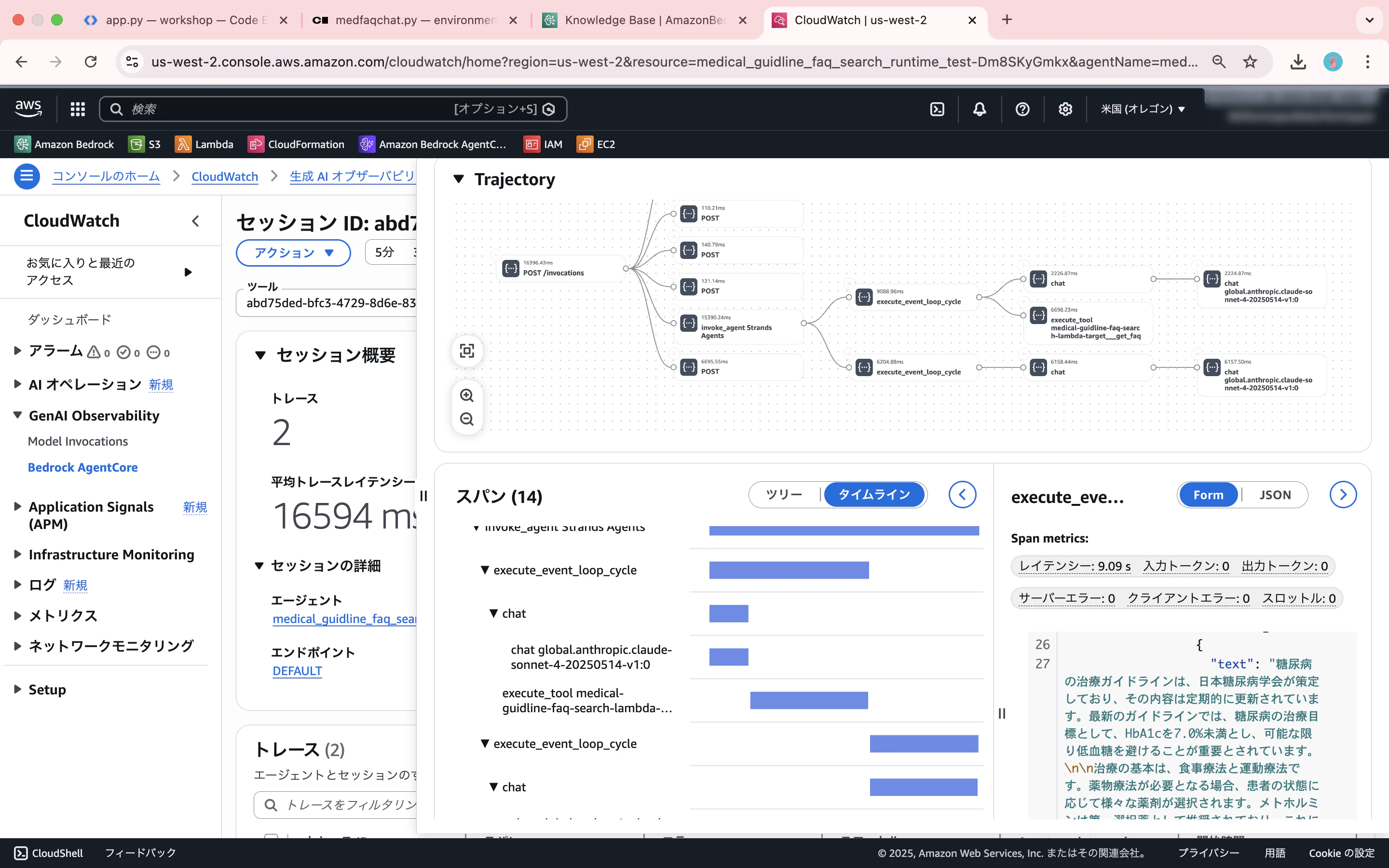The height and width of the screenshot is (868, 1389).
Task: Expand the アラーム sidebar section
Action: pos(17,350)
